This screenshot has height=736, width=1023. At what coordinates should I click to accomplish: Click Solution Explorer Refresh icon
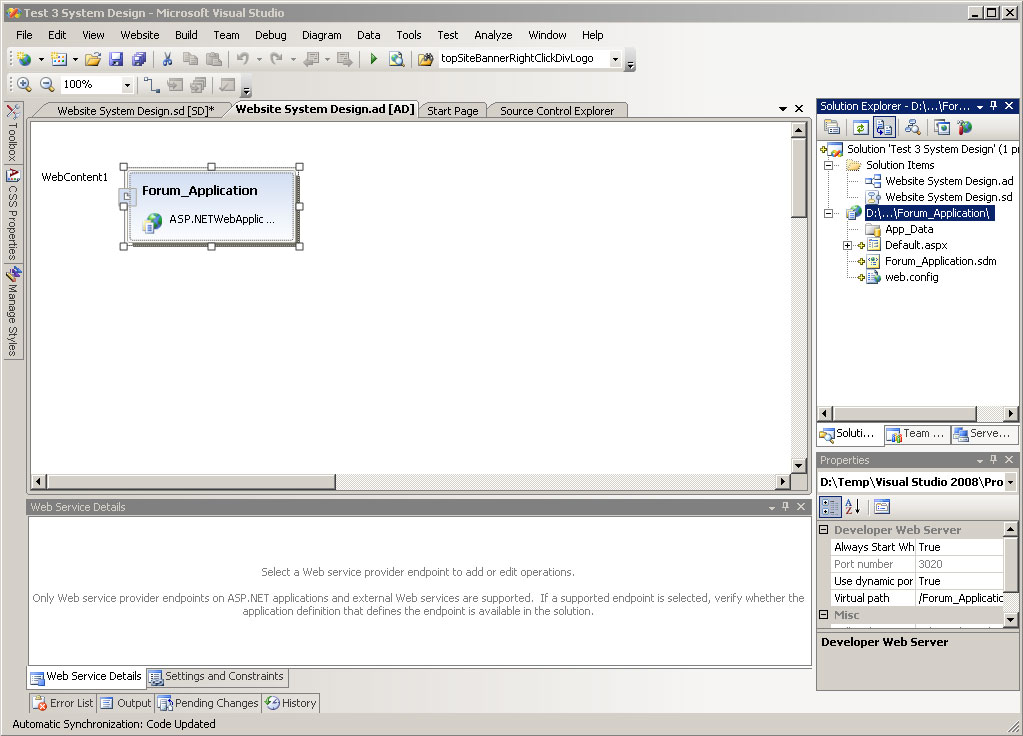coord(861,127)
